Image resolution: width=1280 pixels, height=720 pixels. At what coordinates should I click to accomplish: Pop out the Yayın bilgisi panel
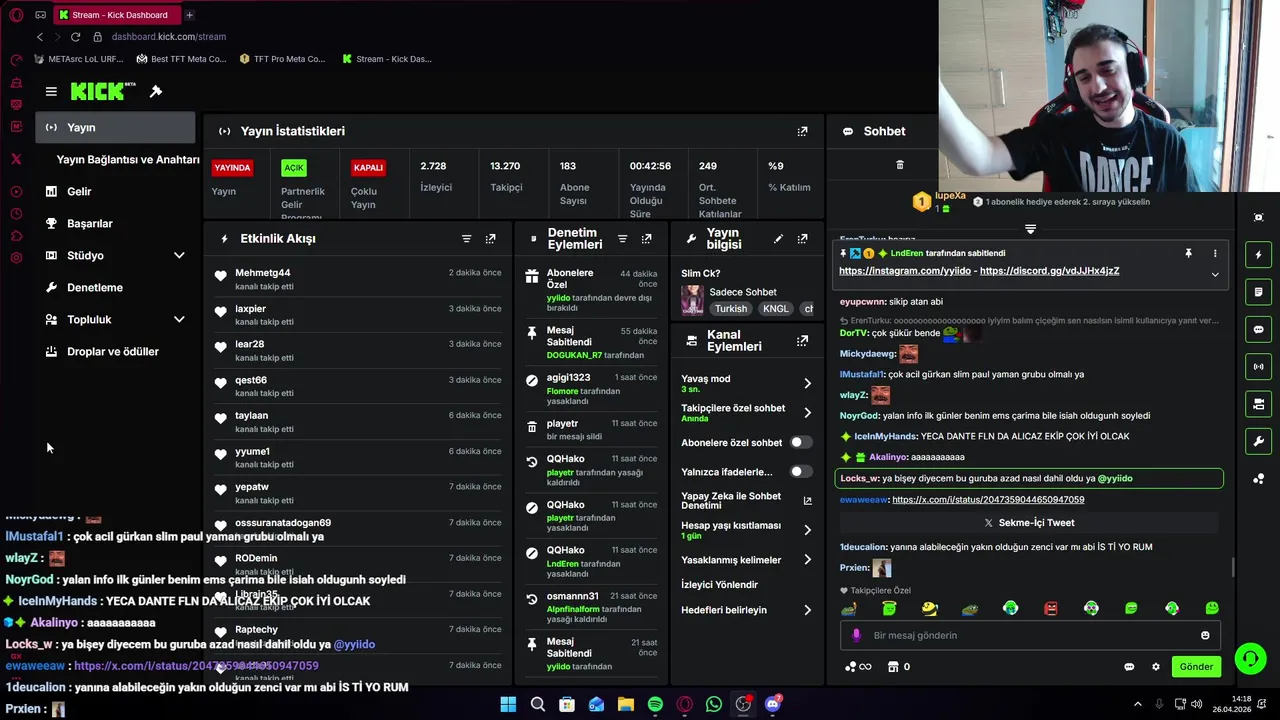coord(802,239)
